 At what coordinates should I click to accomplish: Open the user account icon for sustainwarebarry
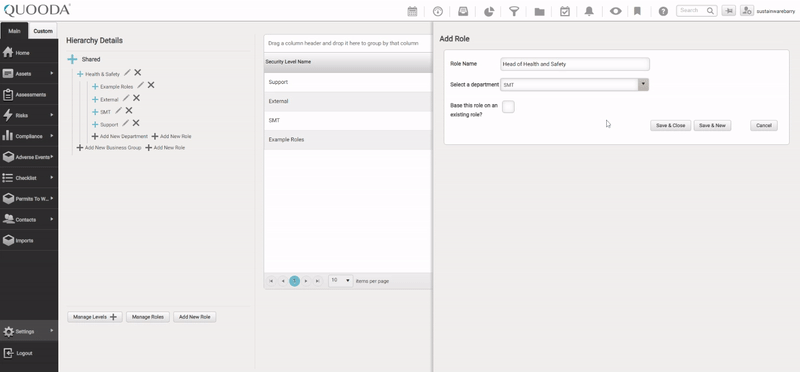tap(747, 11)
